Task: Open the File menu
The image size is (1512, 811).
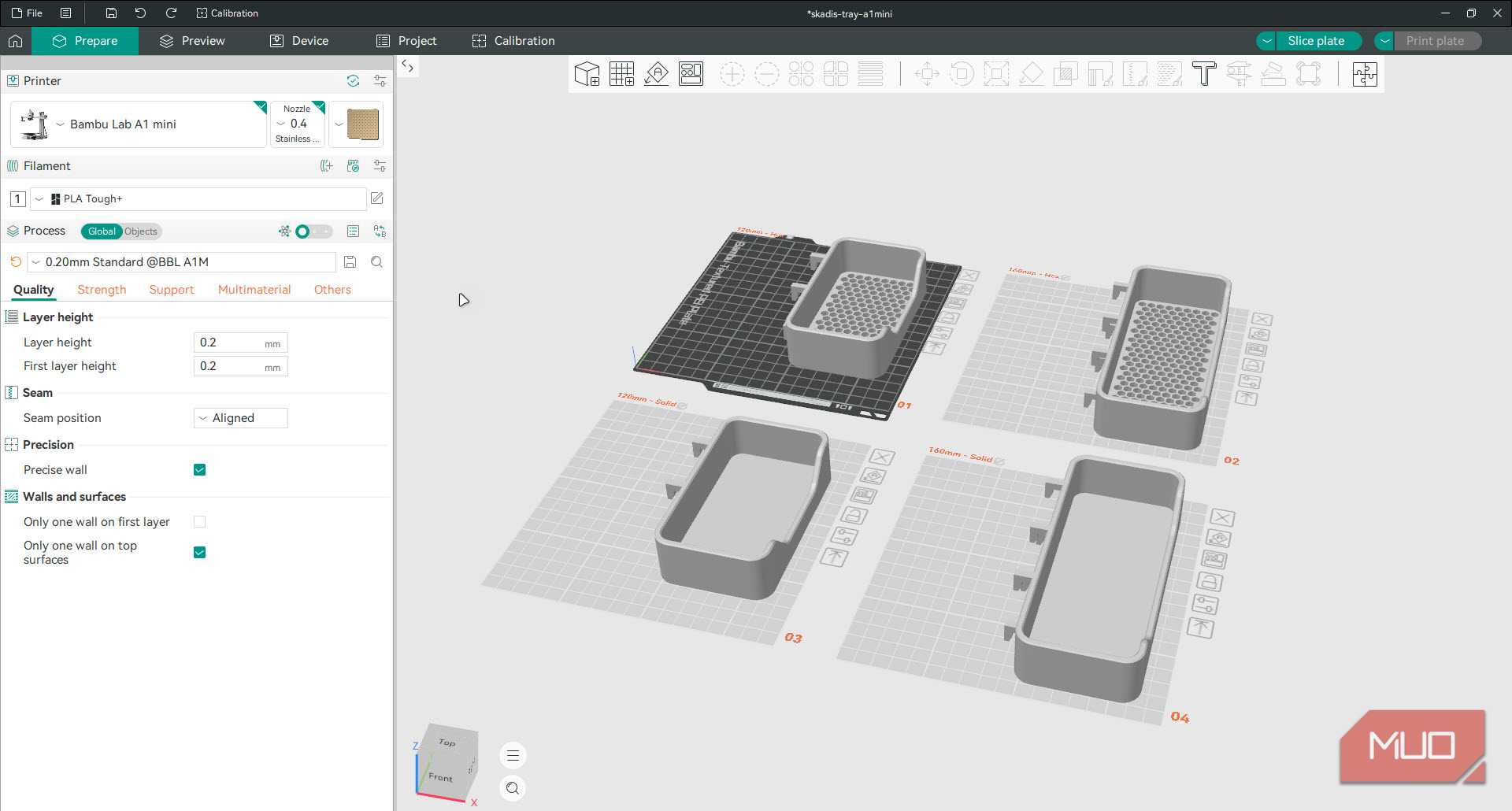Action: [27, 13]
